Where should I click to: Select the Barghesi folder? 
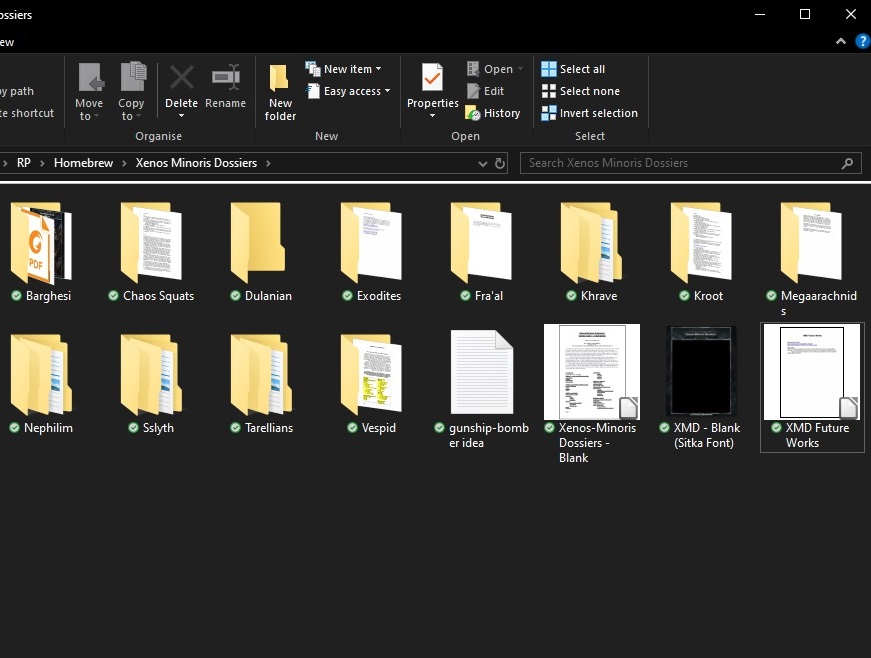click(41, 243)
